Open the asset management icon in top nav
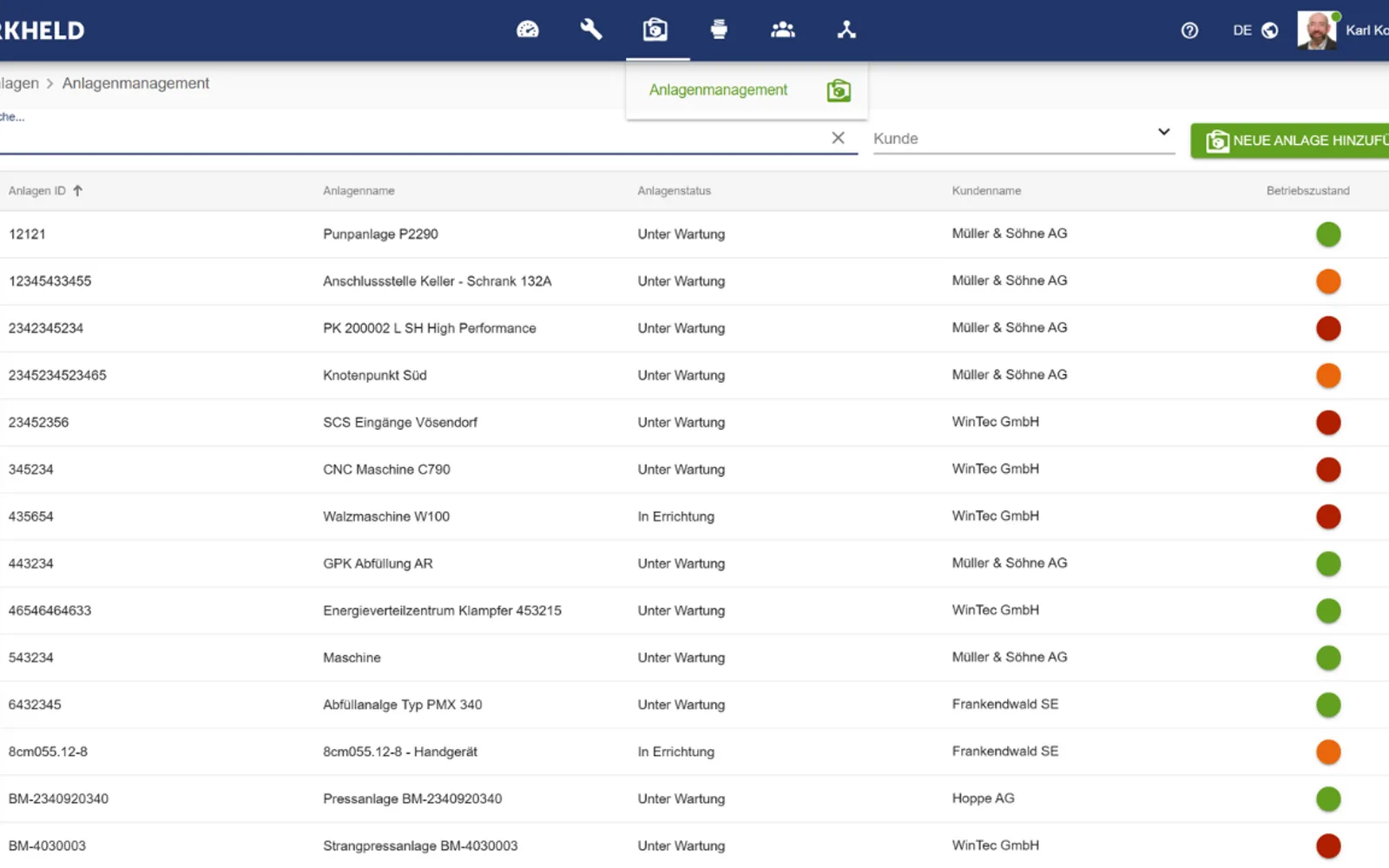1389x868 pixels. coord(655,30)
